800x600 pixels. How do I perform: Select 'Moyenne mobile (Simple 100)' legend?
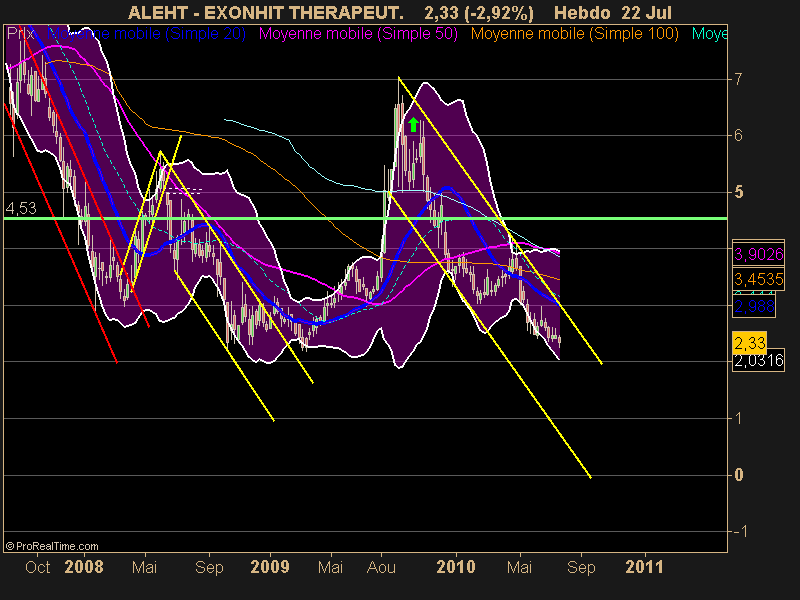pos(574,34)
